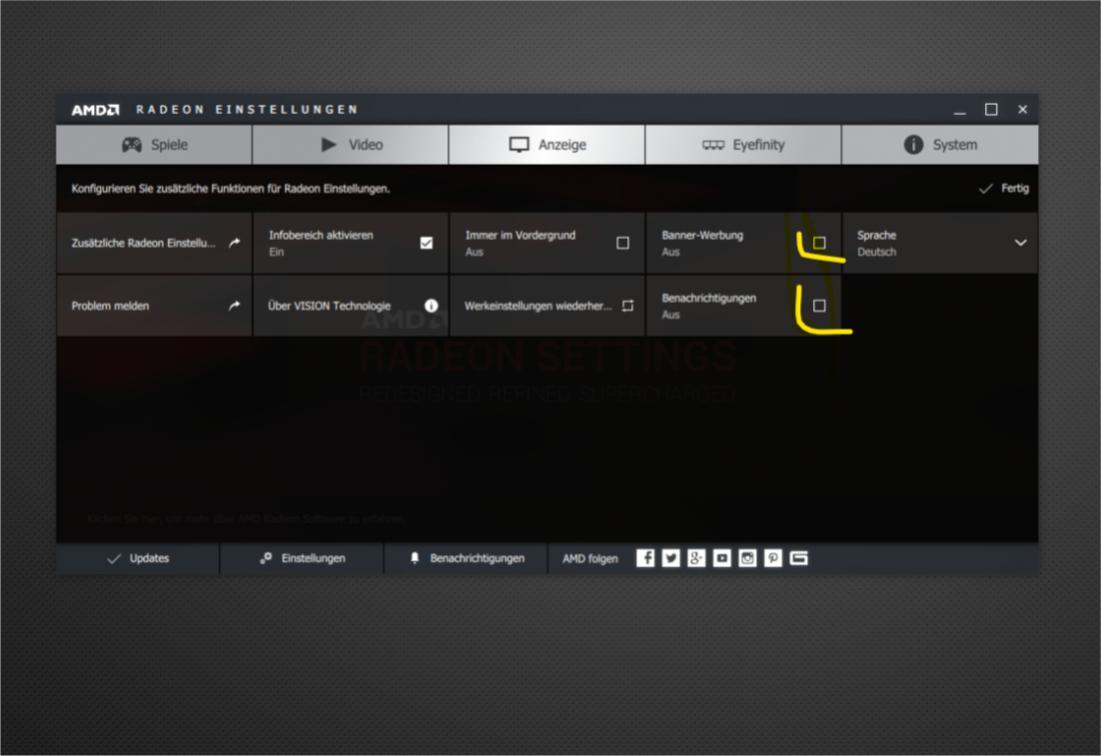Open AMD Facebook page icon

point(645,558)
